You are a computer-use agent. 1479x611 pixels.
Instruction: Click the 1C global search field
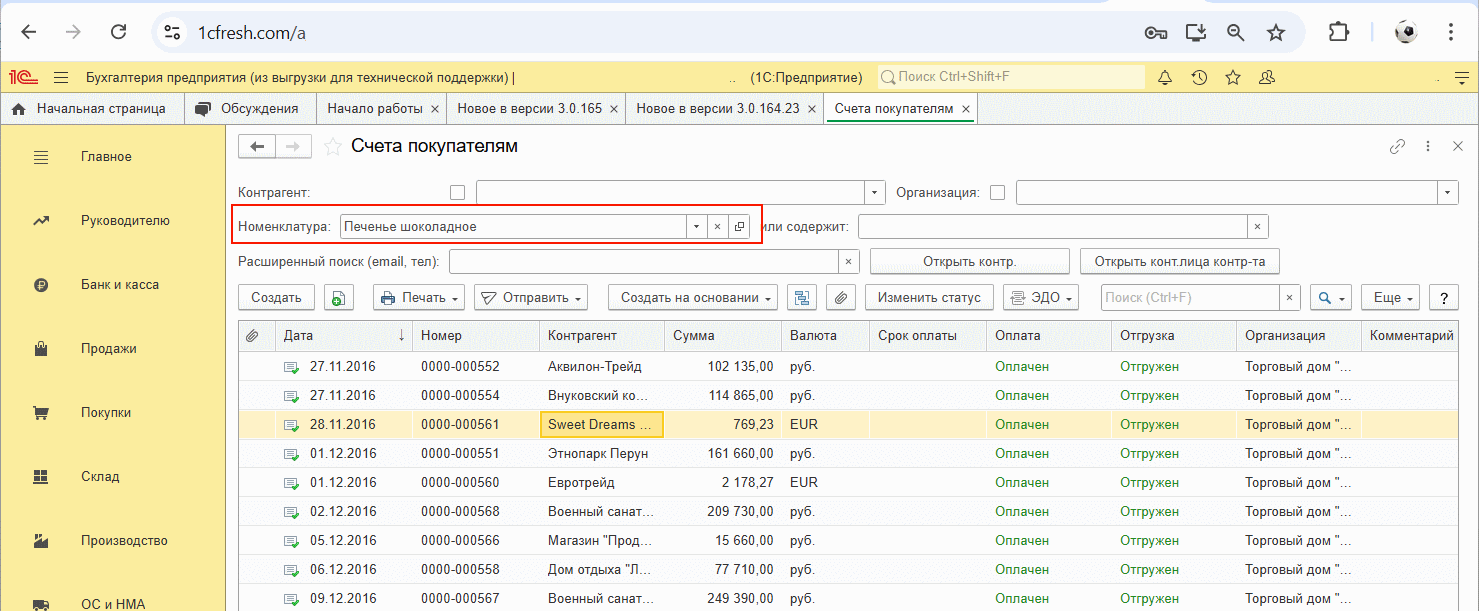click(x=1011, y=77)
